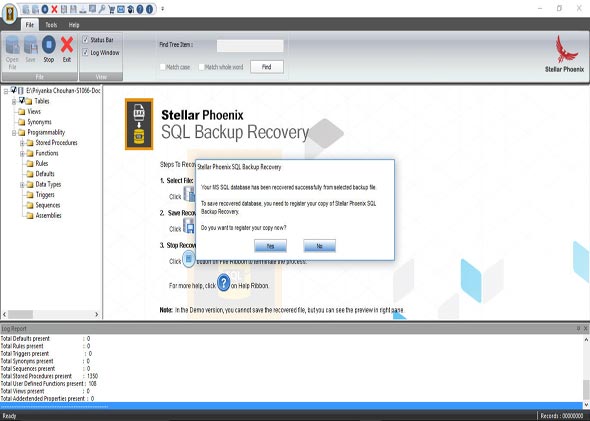Click the Open File database icon in ribbon
The image size is (590, 421).
[x=12, y=45]
